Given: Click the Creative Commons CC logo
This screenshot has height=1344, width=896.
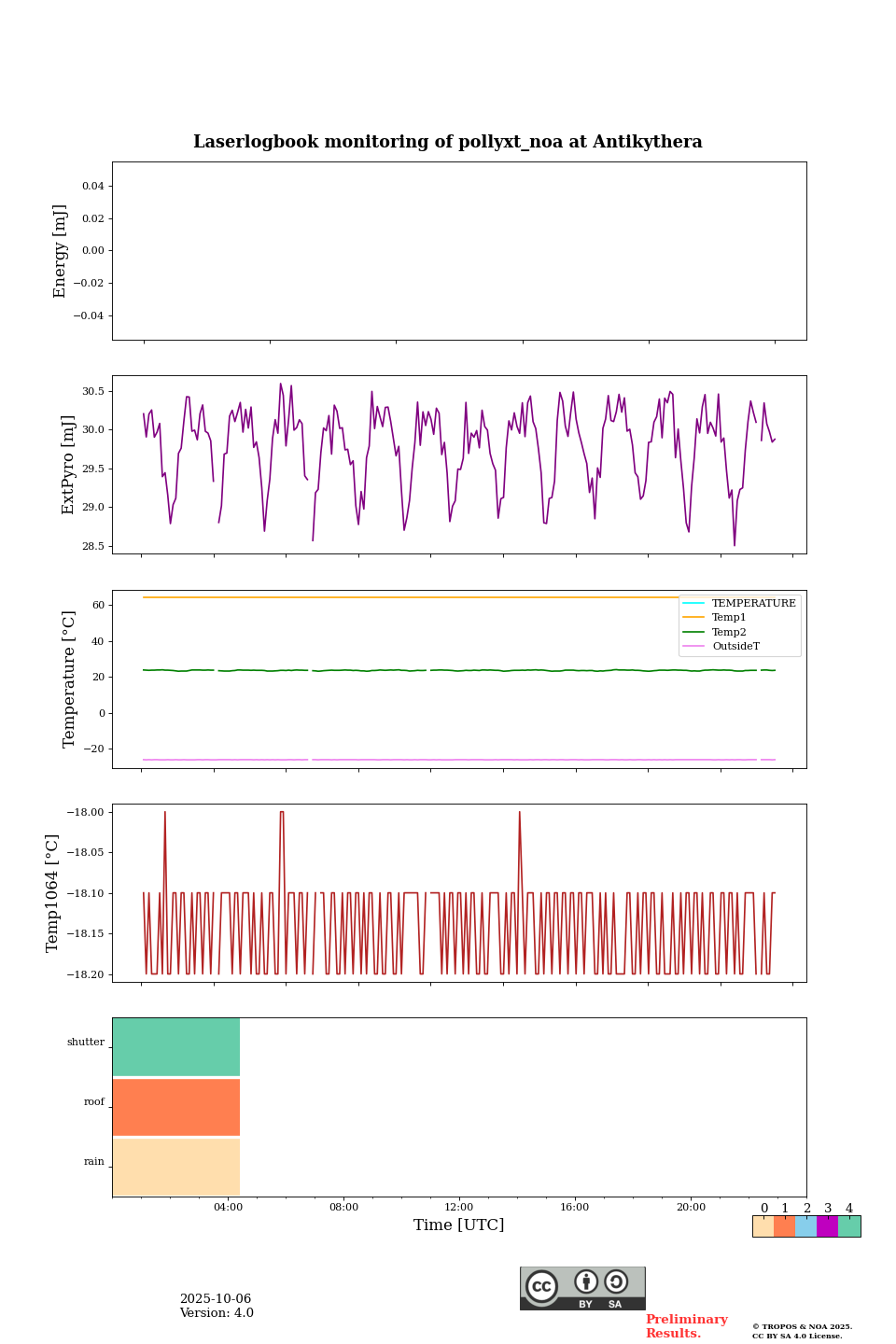Looking at the screenshot, I should point(541,1286).
